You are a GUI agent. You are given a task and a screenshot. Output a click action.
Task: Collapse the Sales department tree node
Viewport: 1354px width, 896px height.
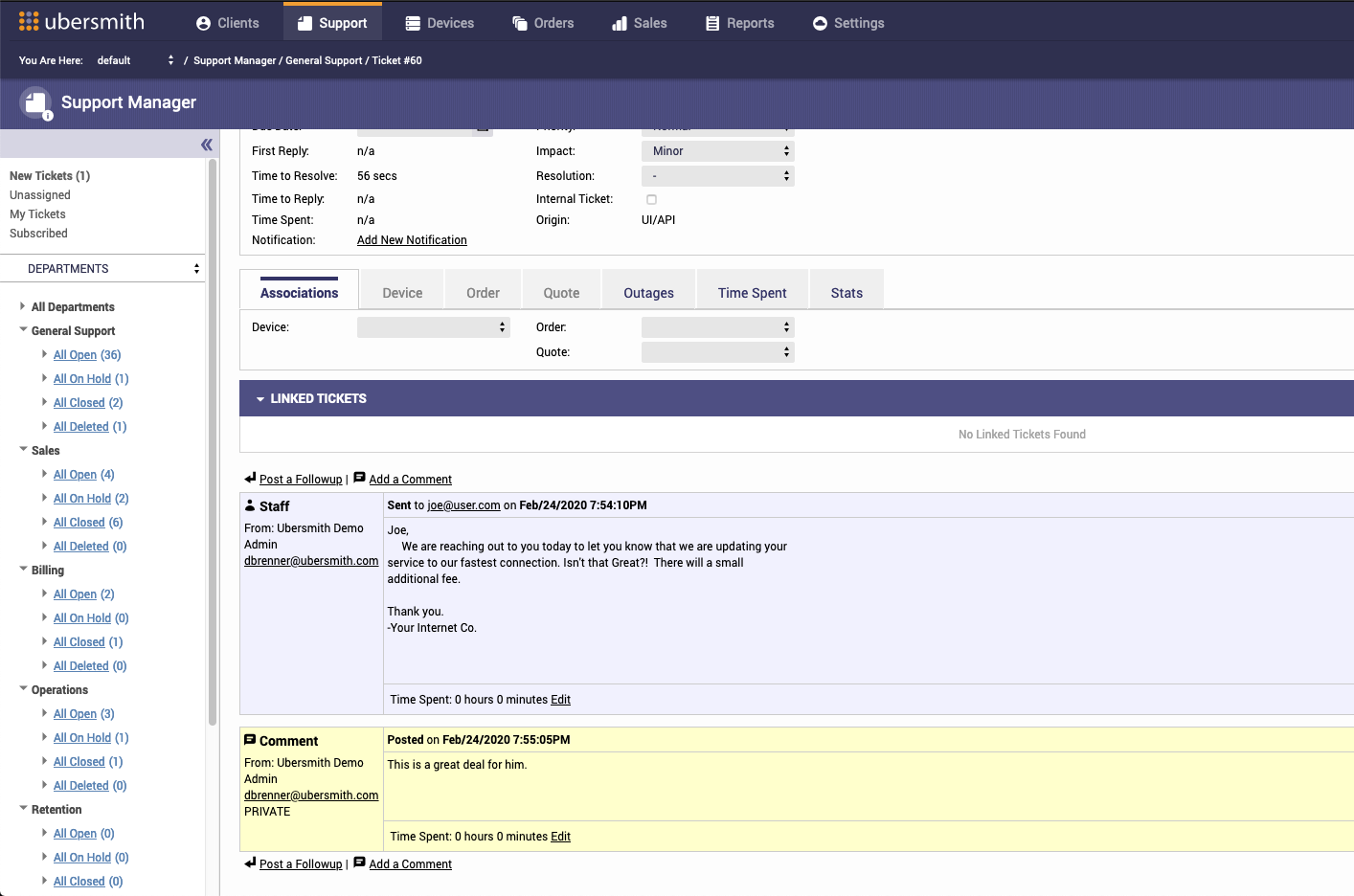23,450
